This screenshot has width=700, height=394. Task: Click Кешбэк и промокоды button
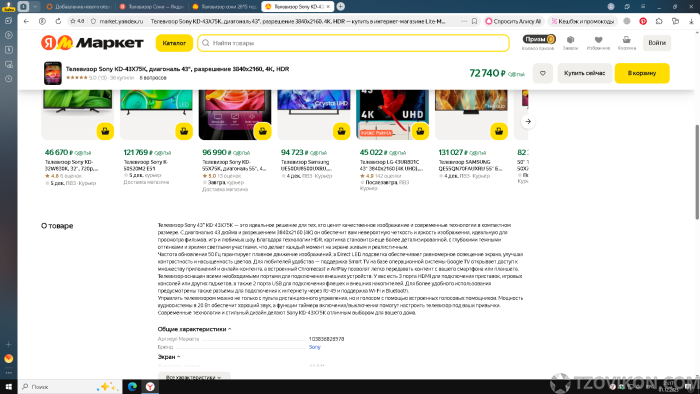pos(583,21)
